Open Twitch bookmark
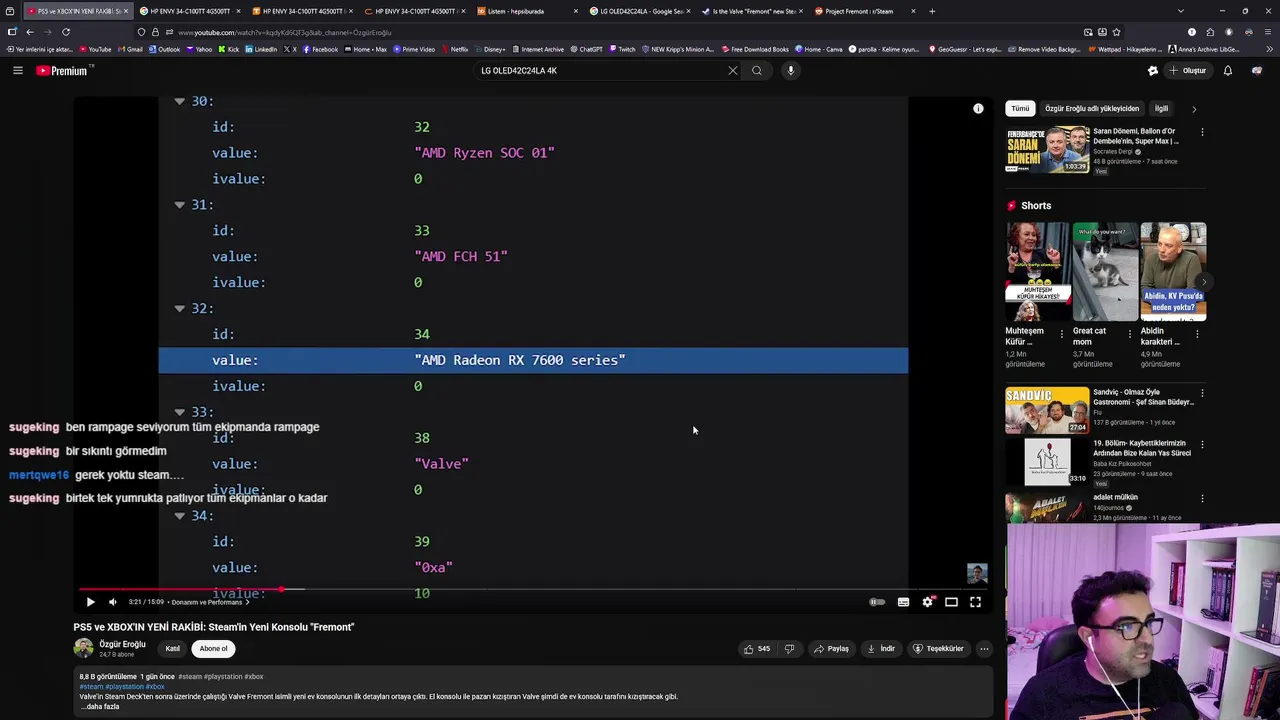 coord(622,49)
